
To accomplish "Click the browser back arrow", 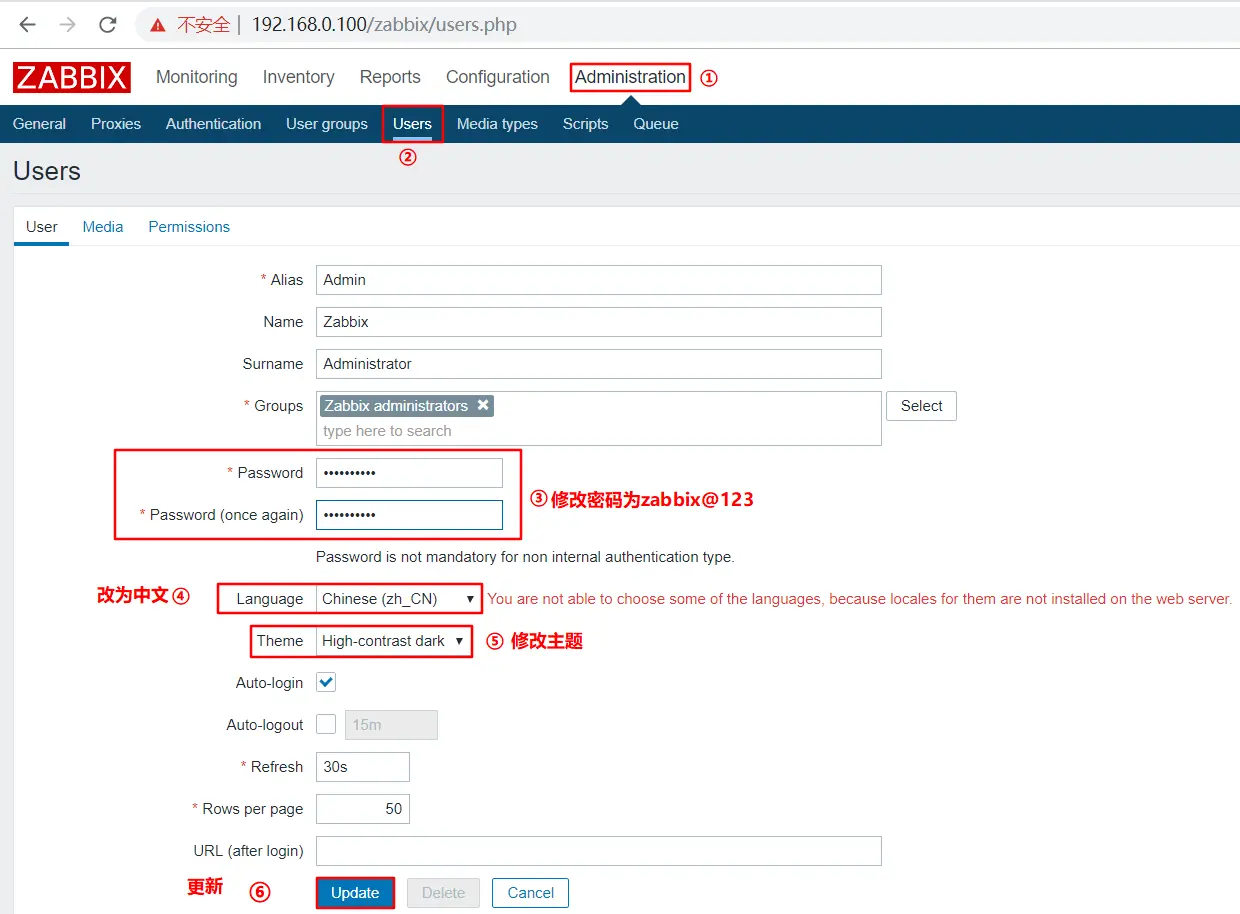I will click(x=27, y=24).
